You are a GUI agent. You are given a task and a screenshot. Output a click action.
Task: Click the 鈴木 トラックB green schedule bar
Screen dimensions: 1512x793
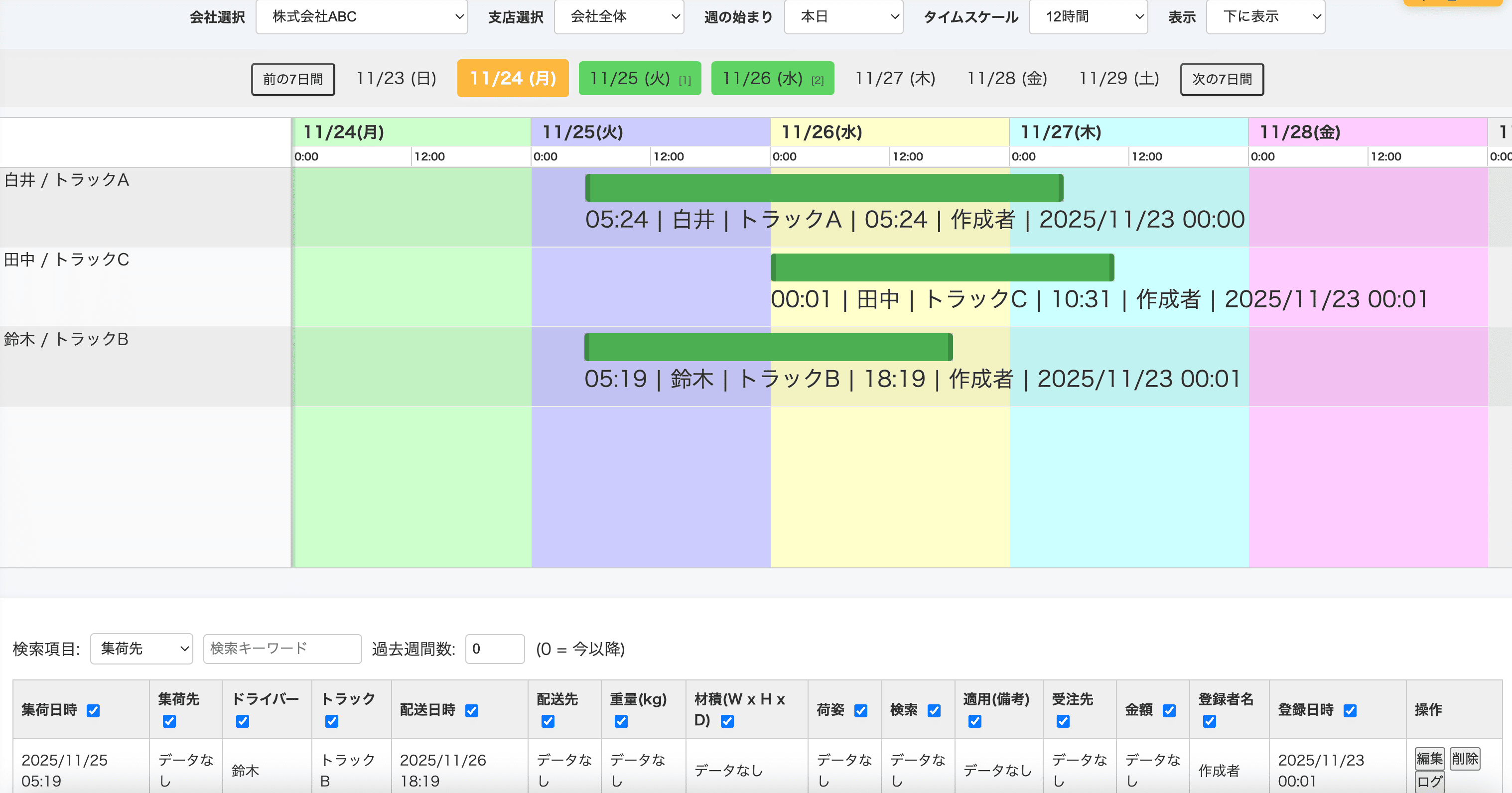pyautogui.click(x=767, y=346)
